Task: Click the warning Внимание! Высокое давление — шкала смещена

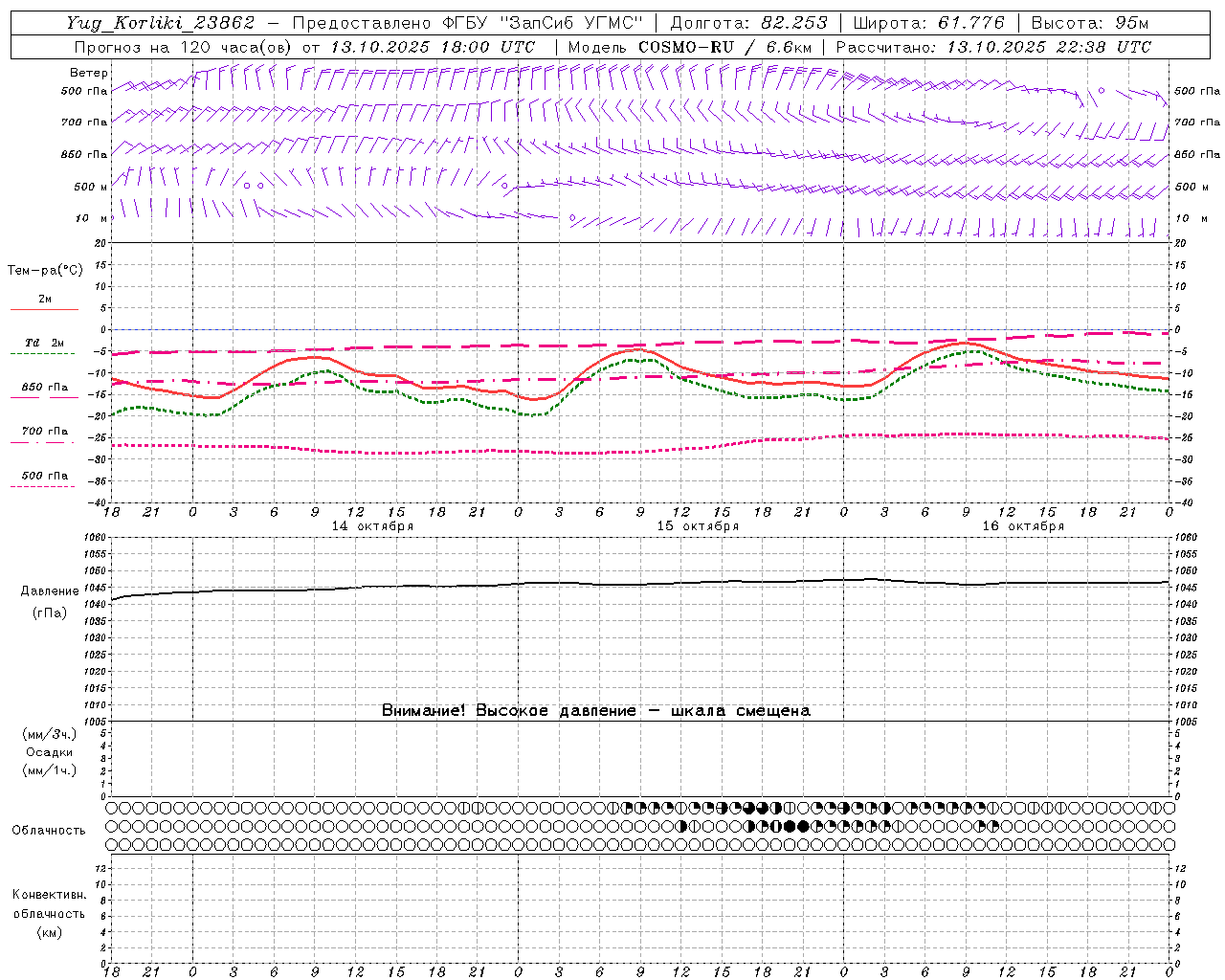Action: 596,711
